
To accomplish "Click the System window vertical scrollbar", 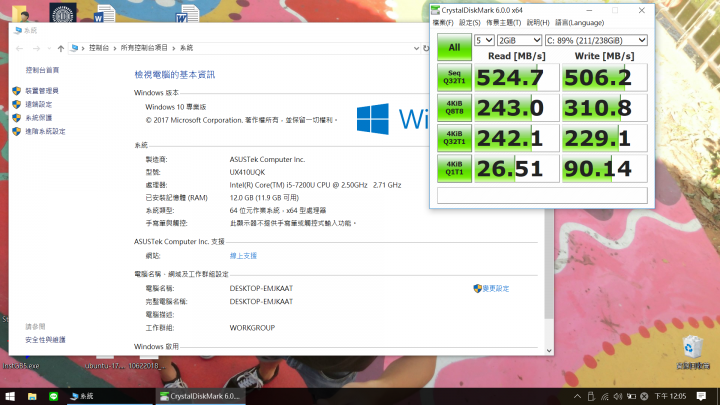I will (549, 264).
